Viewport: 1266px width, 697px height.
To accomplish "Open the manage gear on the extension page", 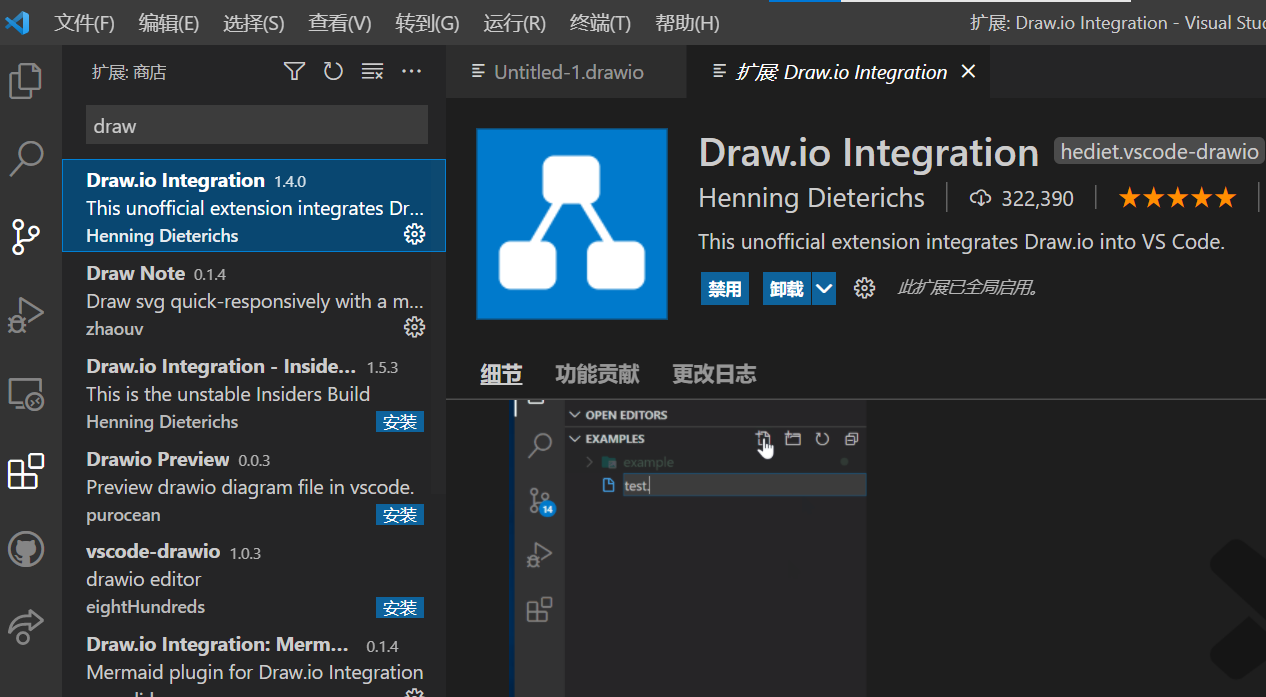I will [x=864, y=288].
